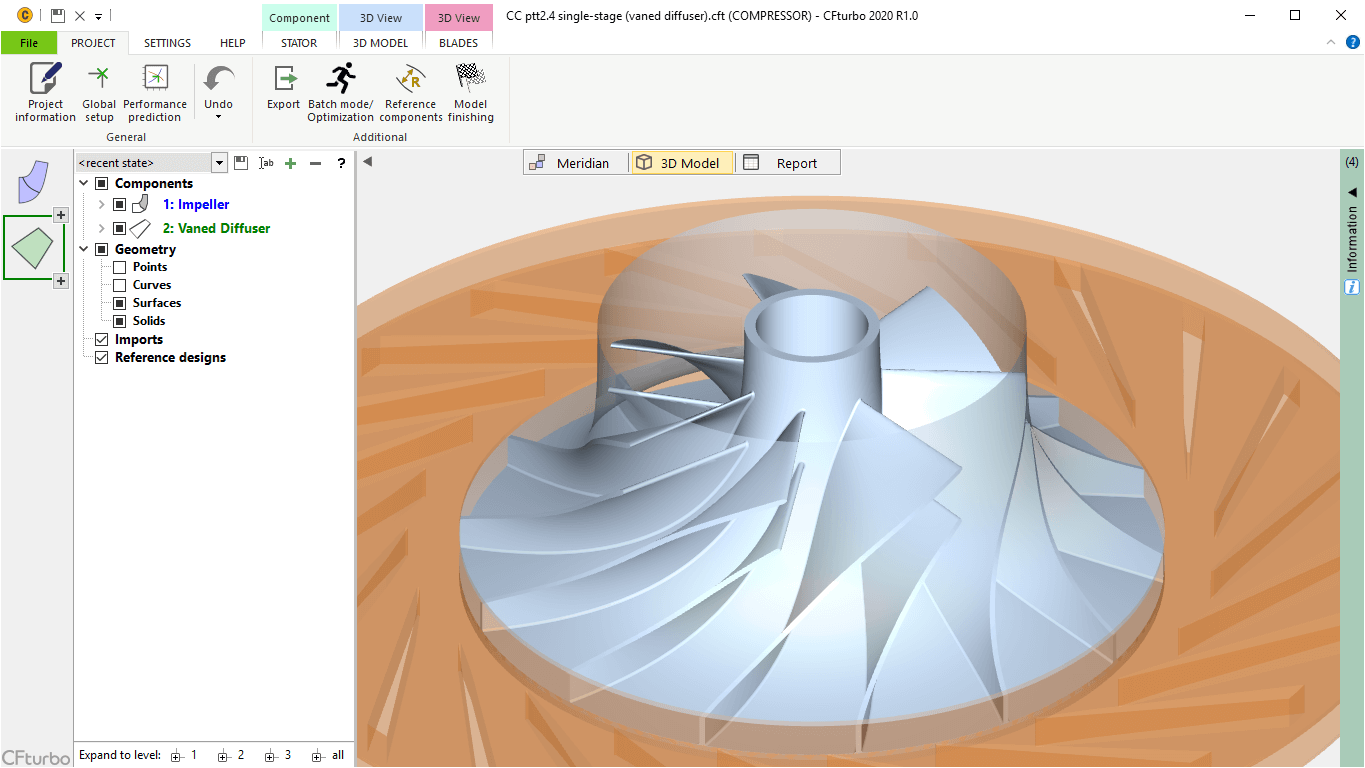
Task: Open the File menu
Action: click(x=29, y=43)
